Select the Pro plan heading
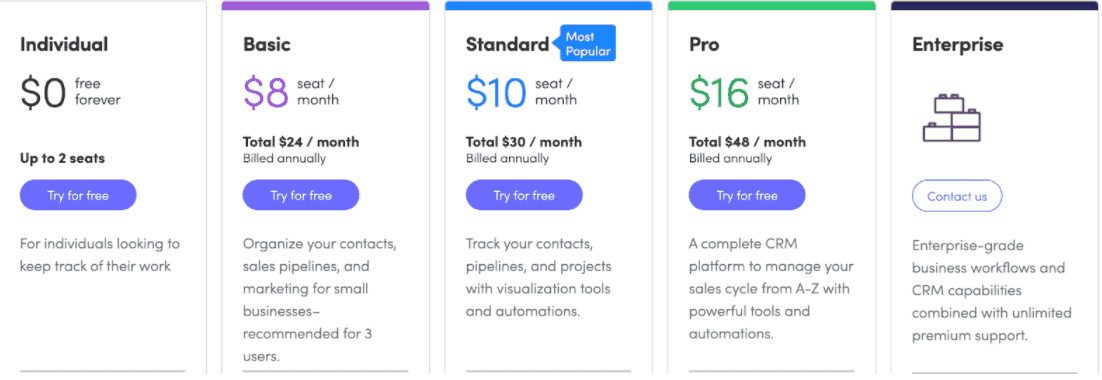1102x380 pixels. point(704,45)
